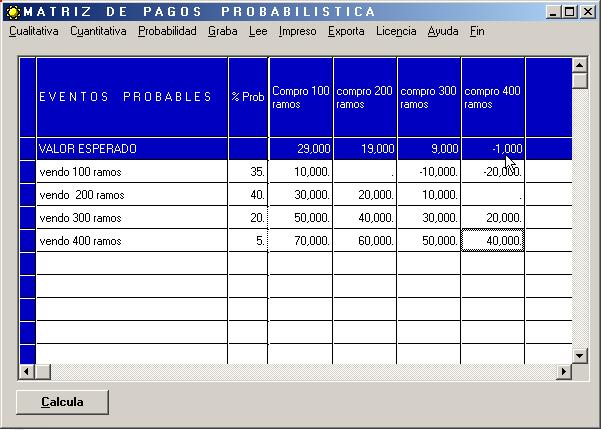Select the 'vendo 100 ramos' event cell

[x=132, y=172]
